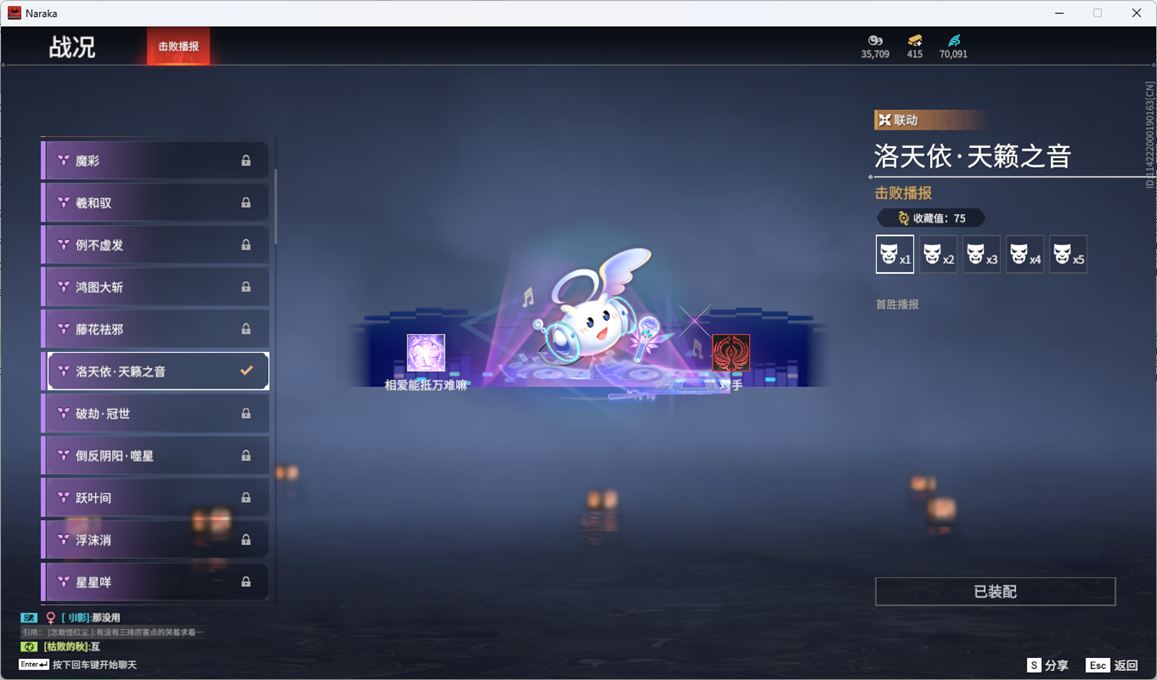Click the gold ingot currency icon

[x=915, y=41]
